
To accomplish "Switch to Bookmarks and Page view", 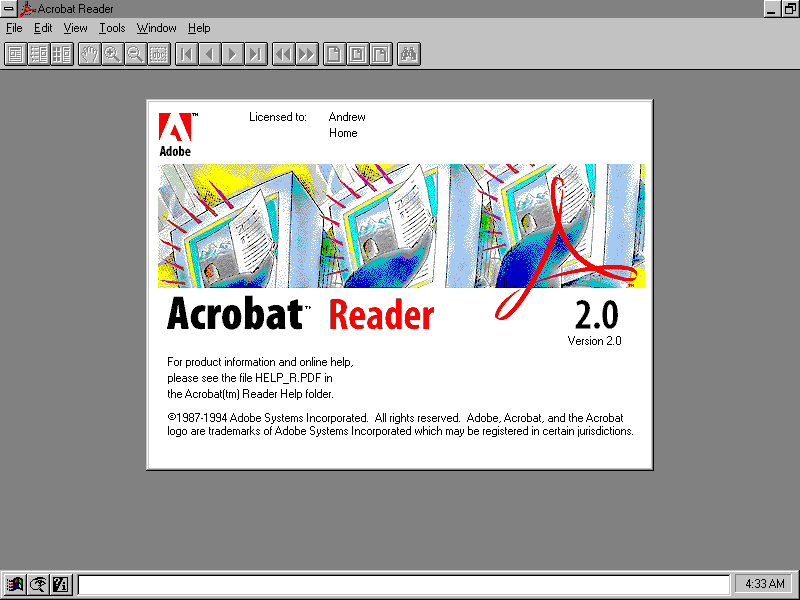I will pyautogui.click(x=38, y=54).
